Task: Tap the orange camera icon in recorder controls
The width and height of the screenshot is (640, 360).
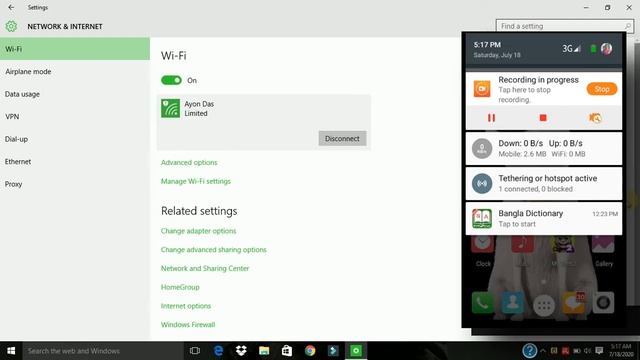Action: 595,118
